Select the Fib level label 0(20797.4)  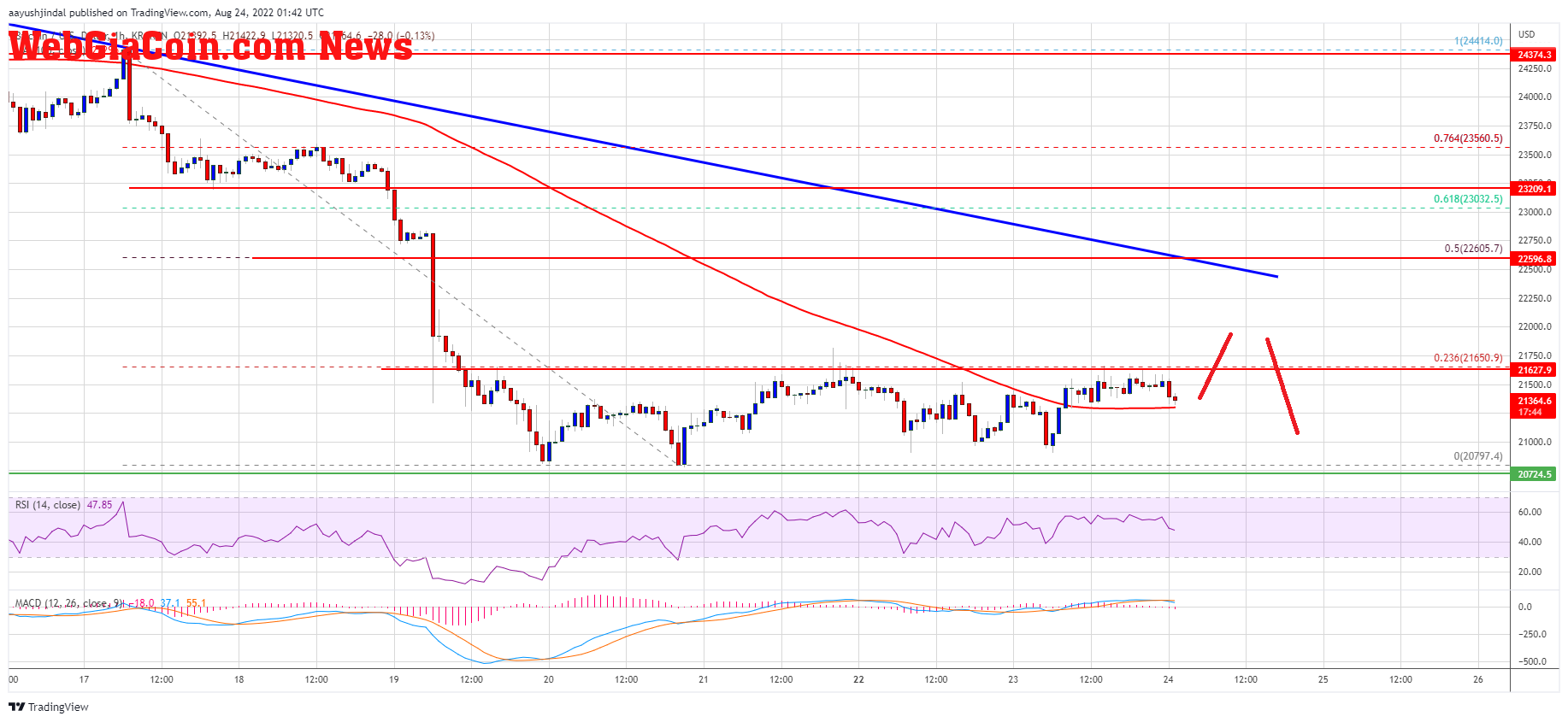1478,456
